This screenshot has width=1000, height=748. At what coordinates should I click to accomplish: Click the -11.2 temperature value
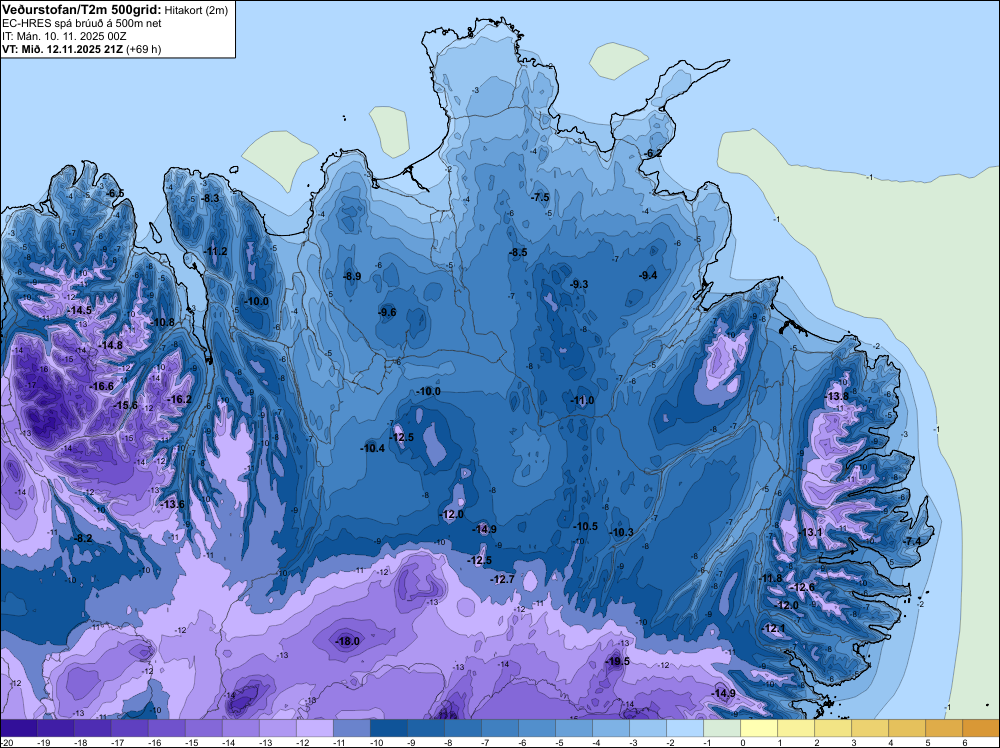tap(216, 252)
